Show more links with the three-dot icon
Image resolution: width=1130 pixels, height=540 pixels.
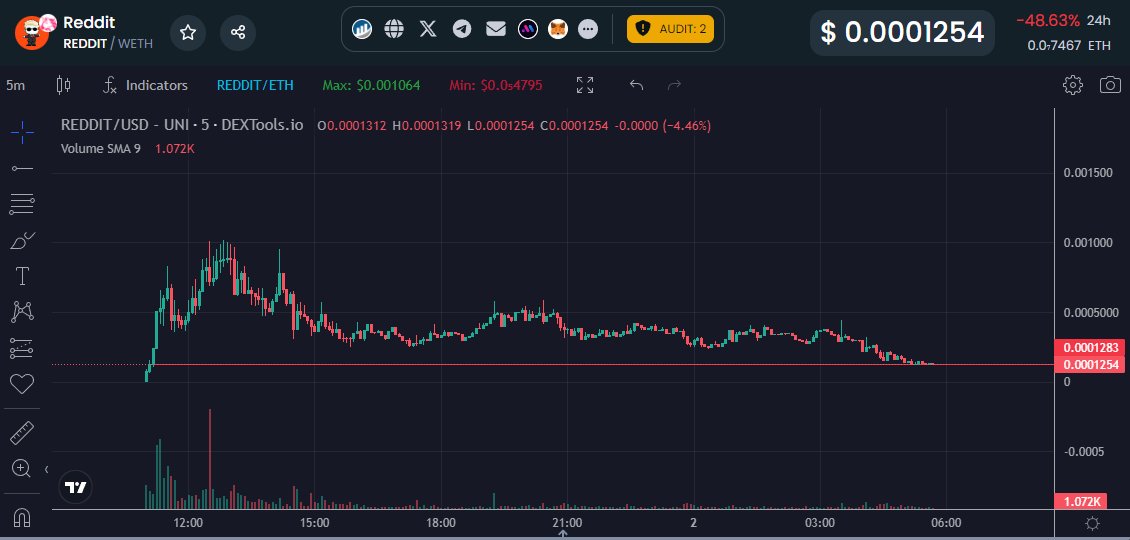point(588,29)
